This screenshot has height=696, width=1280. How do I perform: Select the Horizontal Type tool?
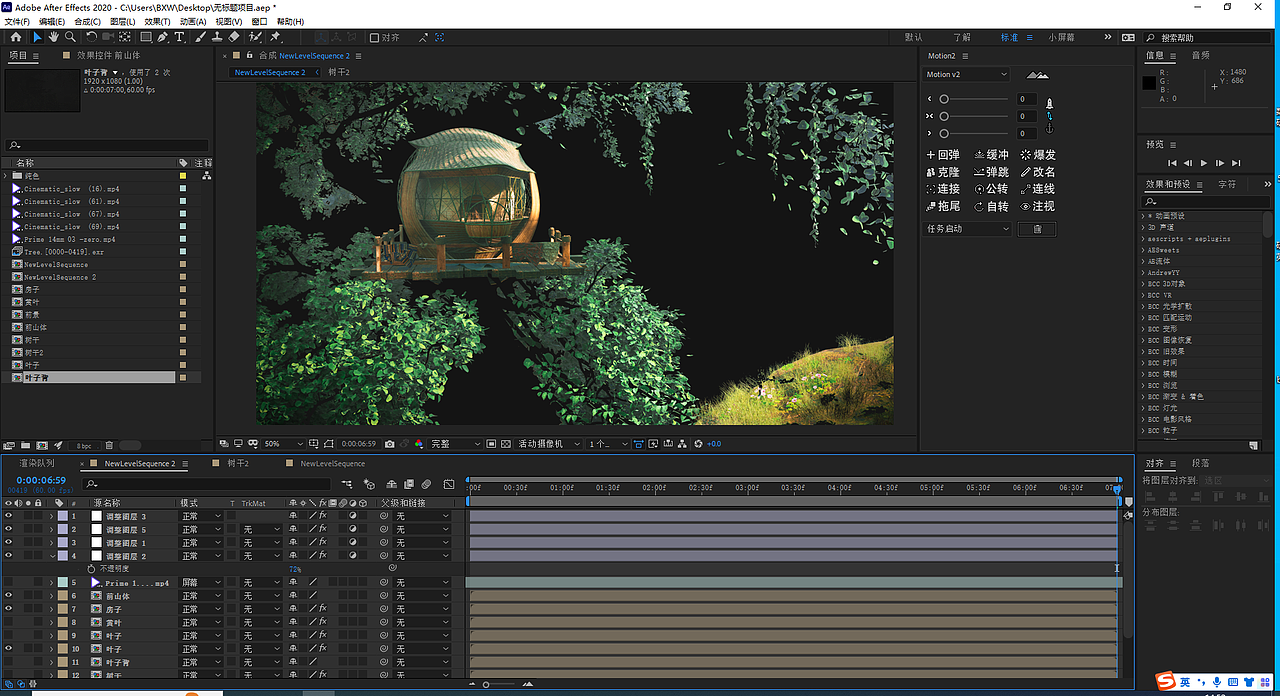coord(180,37)
